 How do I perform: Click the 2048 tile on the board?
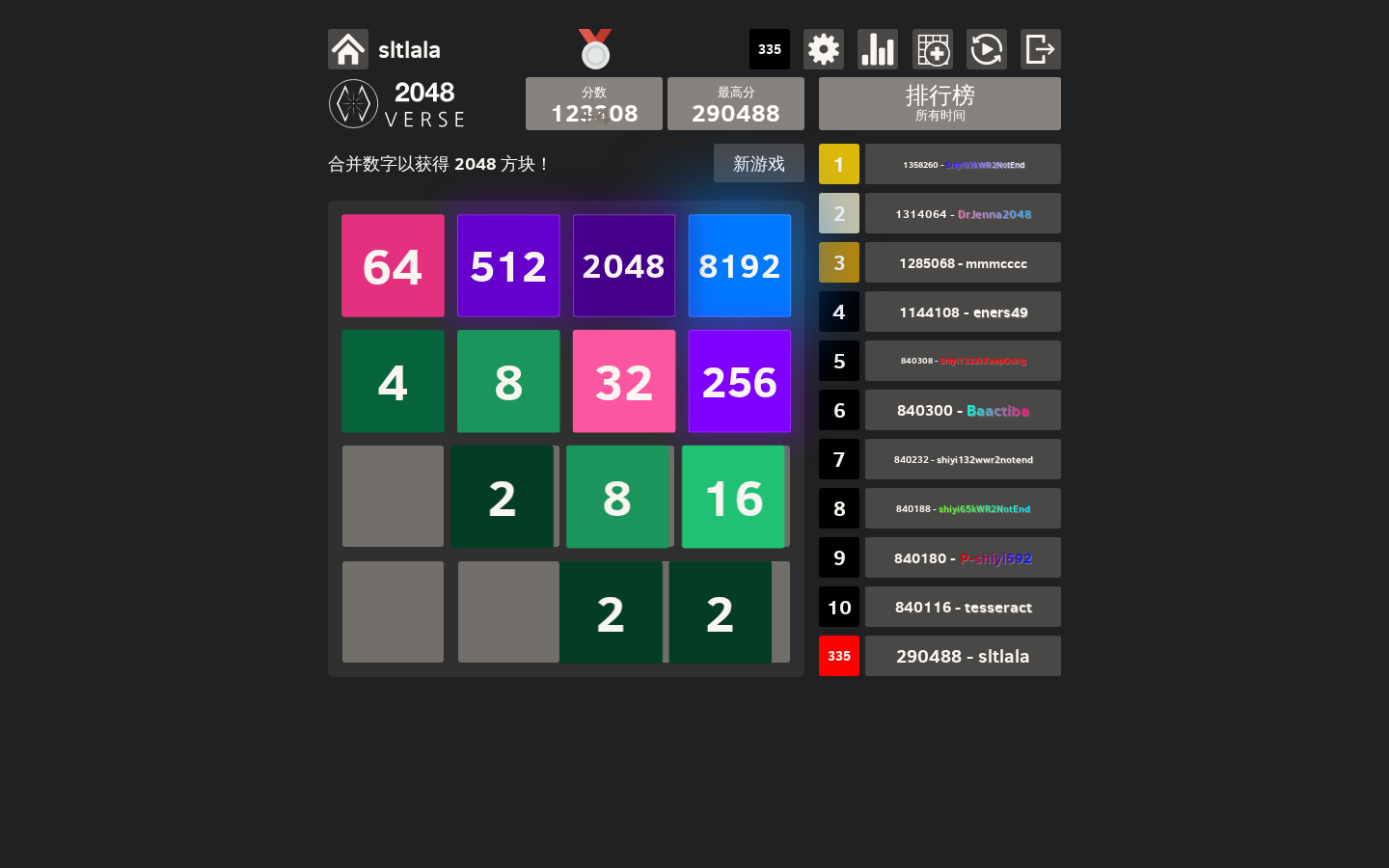(624, 265)
